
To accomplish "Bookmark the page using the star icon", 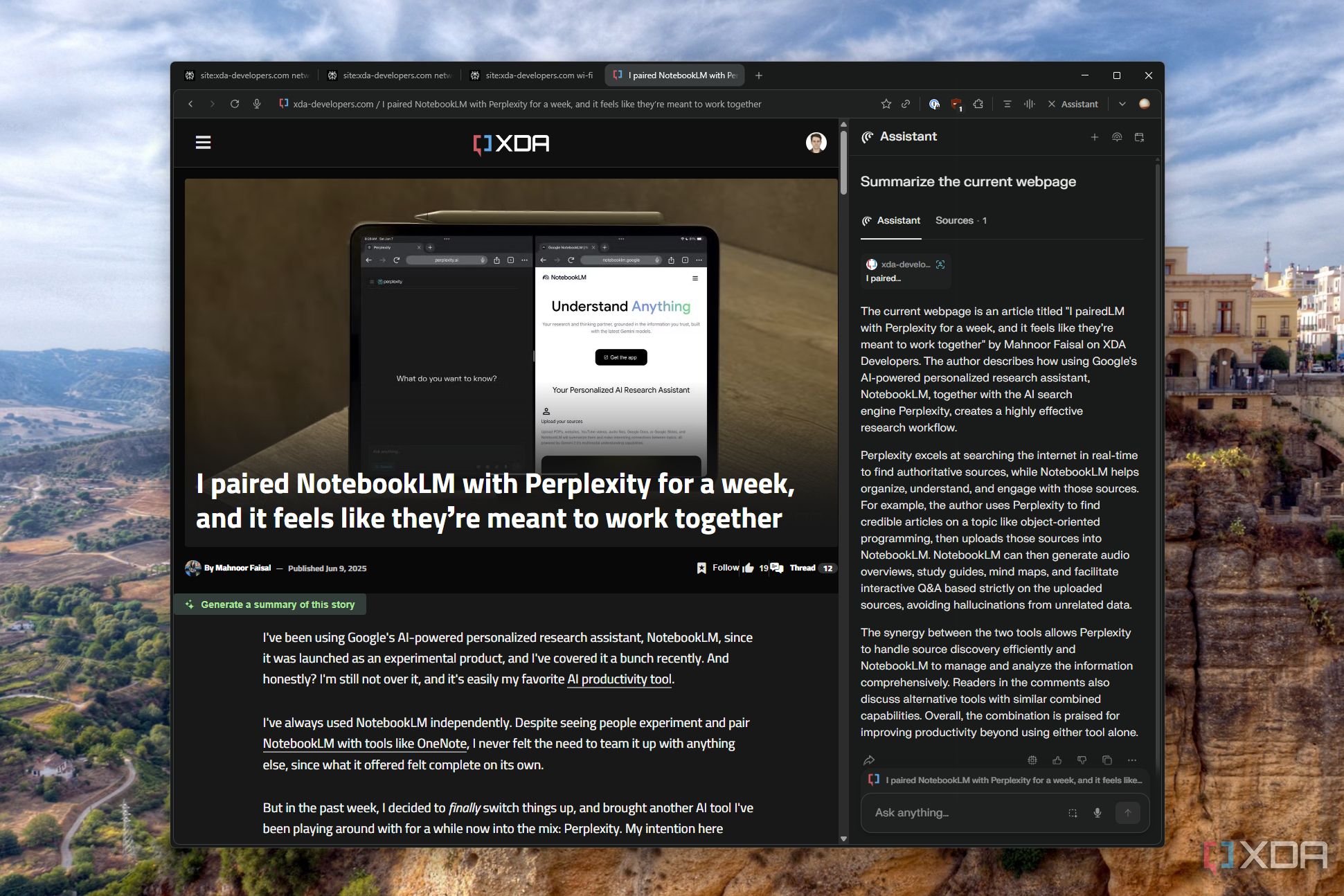I will coord(886,103).
